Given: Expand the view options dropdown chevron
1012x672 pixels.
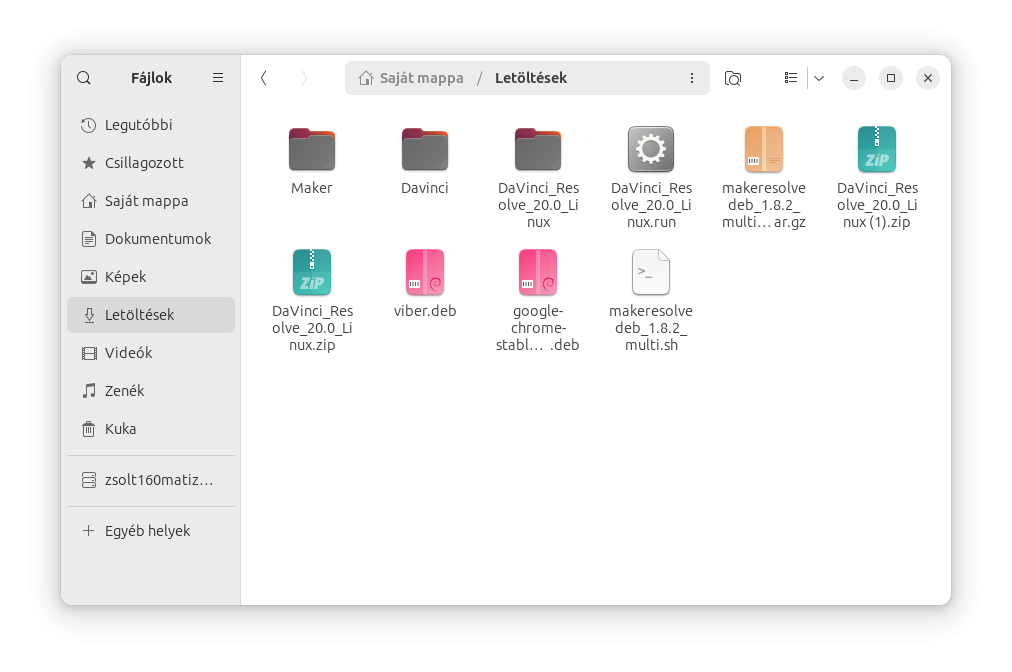Looking at the screenshot, I should (818, 78).
